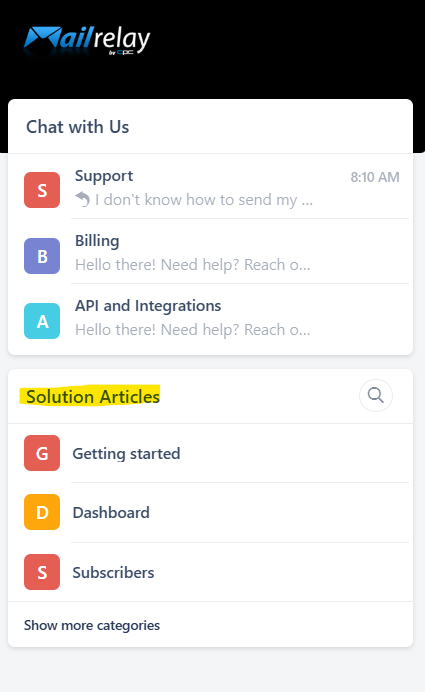Click the red S Support avatar icon
The width and height of the screenshot is (425, 692).
[x=42, y=190]
